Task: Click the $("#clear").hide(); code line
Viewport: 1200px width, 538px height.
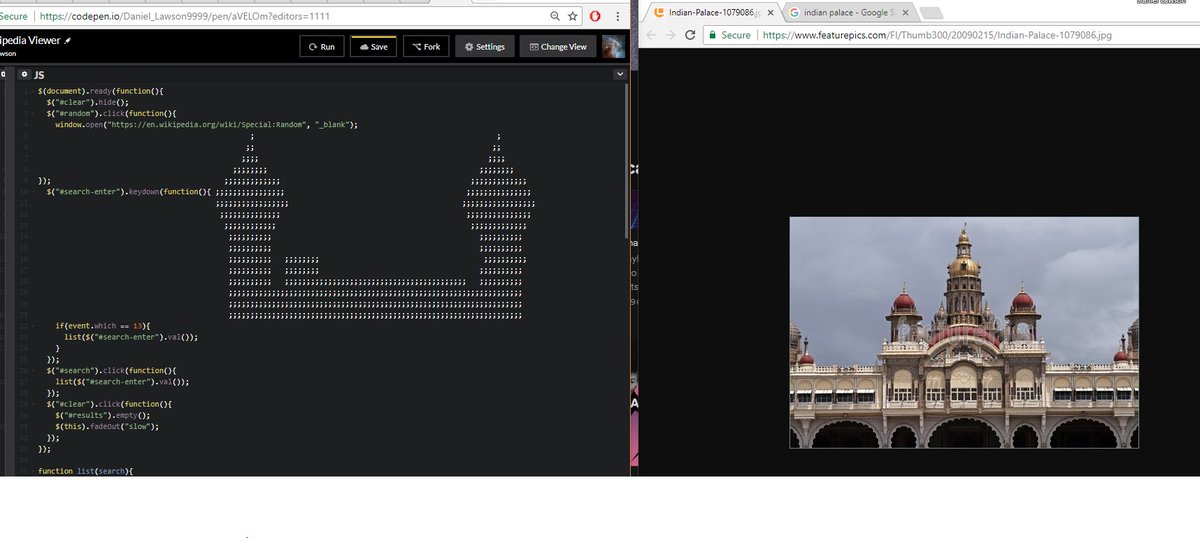Action: click(x=88, y=102)
